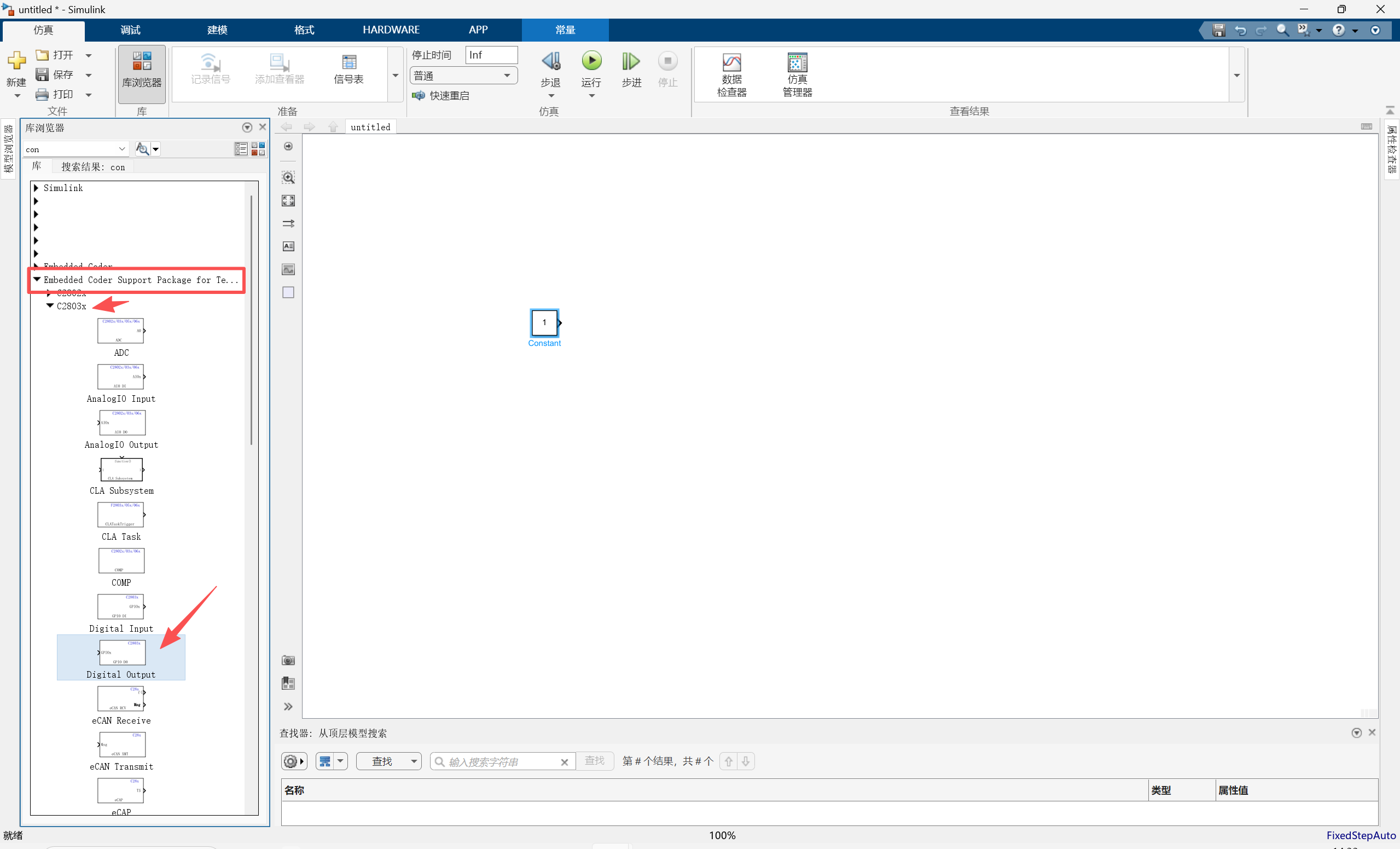Toggle Fast Restart (快速重启)
1400x849 pixels.
pos(442,96)
